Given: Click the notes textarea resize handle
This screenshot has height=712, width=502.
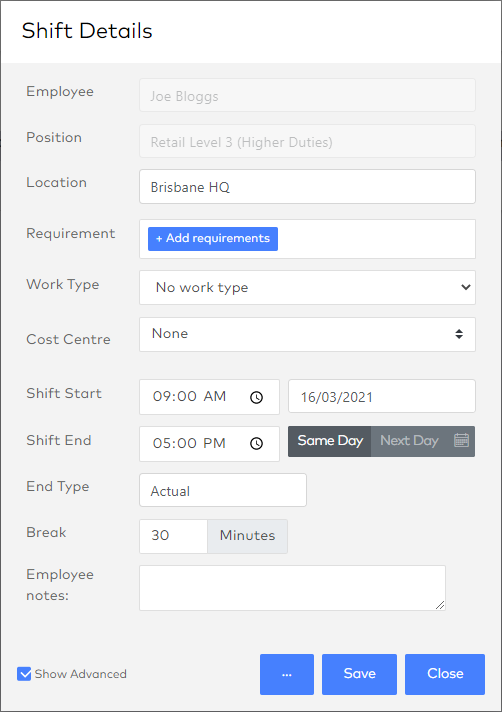Looking at the screenshot, I should (440, 604).
